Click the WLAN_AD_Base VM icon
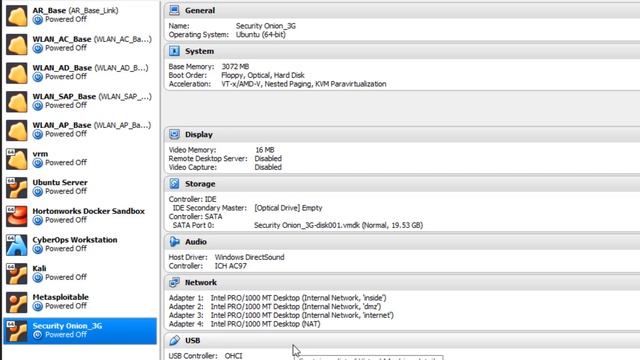 [x=17, y=73]
